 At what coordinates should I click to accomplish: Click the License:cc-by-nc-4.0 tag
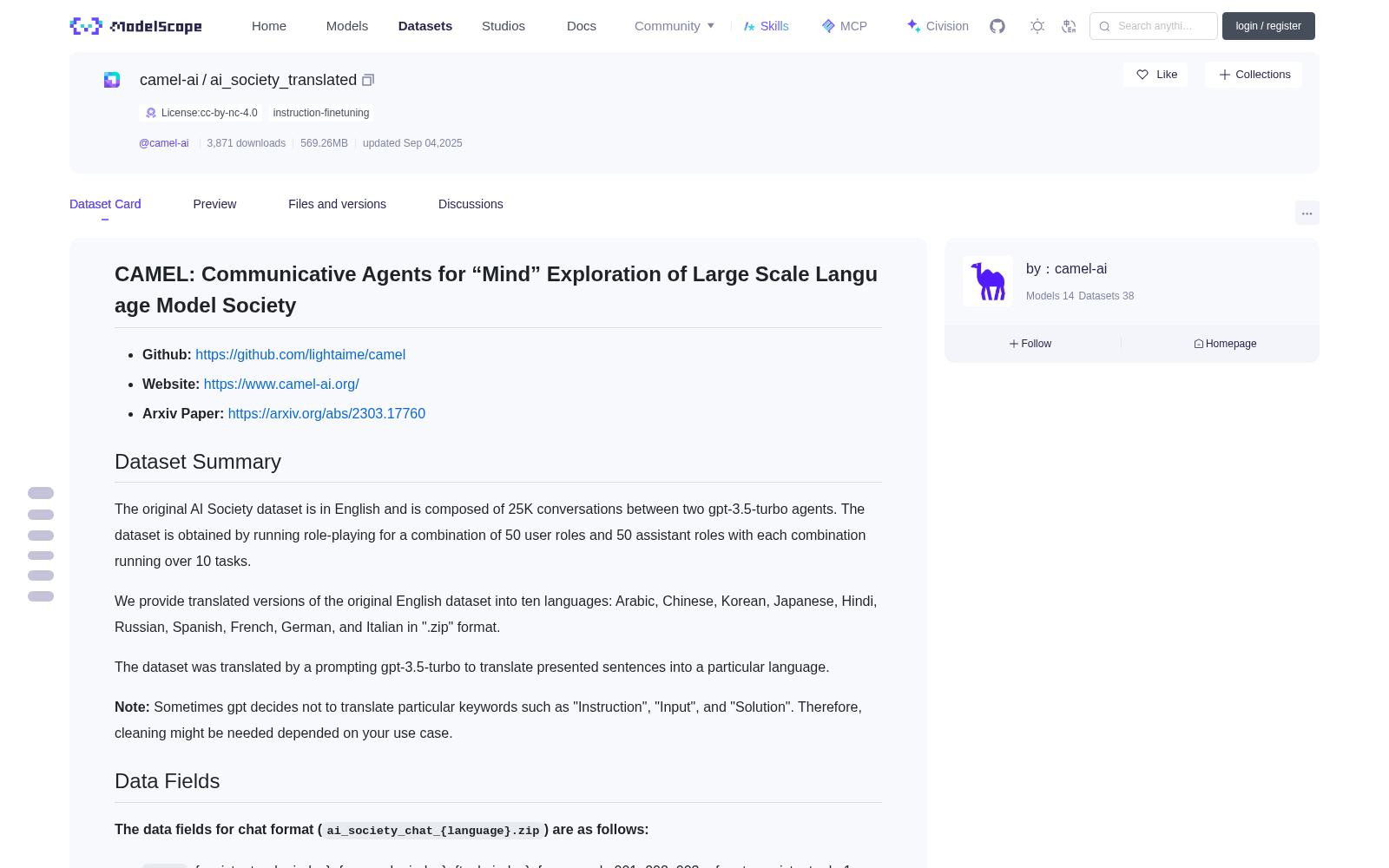click(201, 113)
